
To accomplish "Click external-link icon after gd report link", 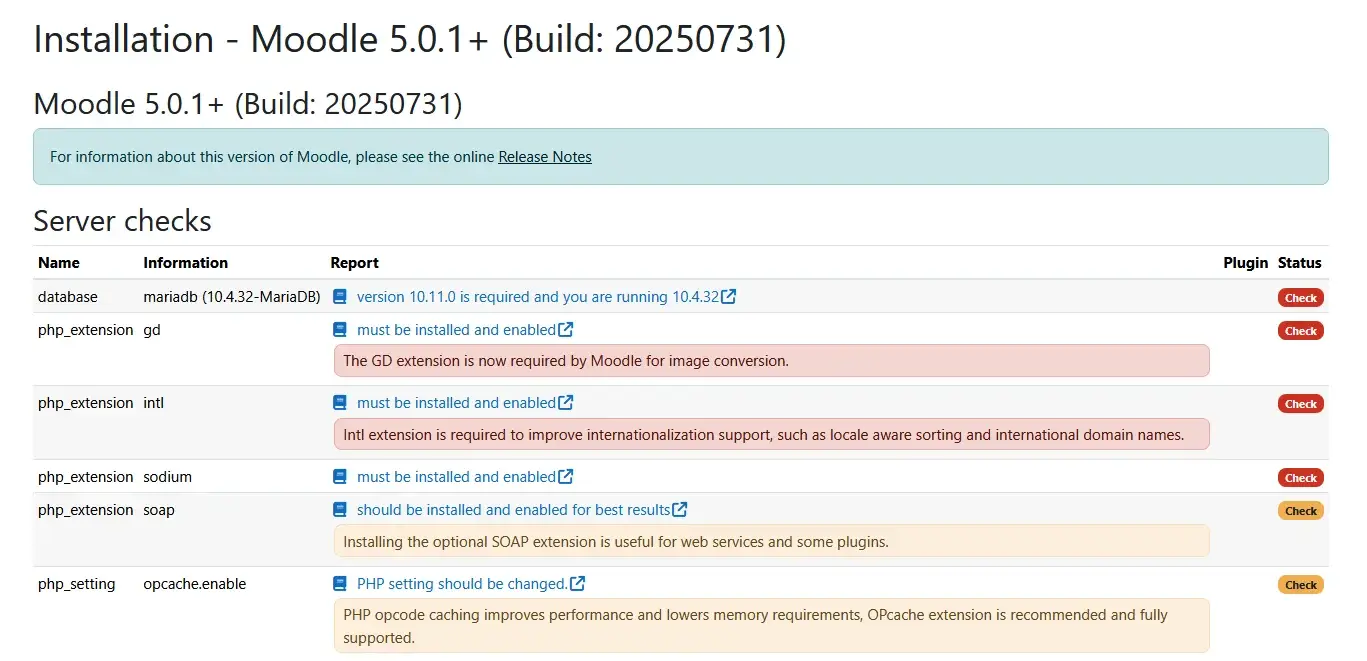I will click(x=566, y=330).
